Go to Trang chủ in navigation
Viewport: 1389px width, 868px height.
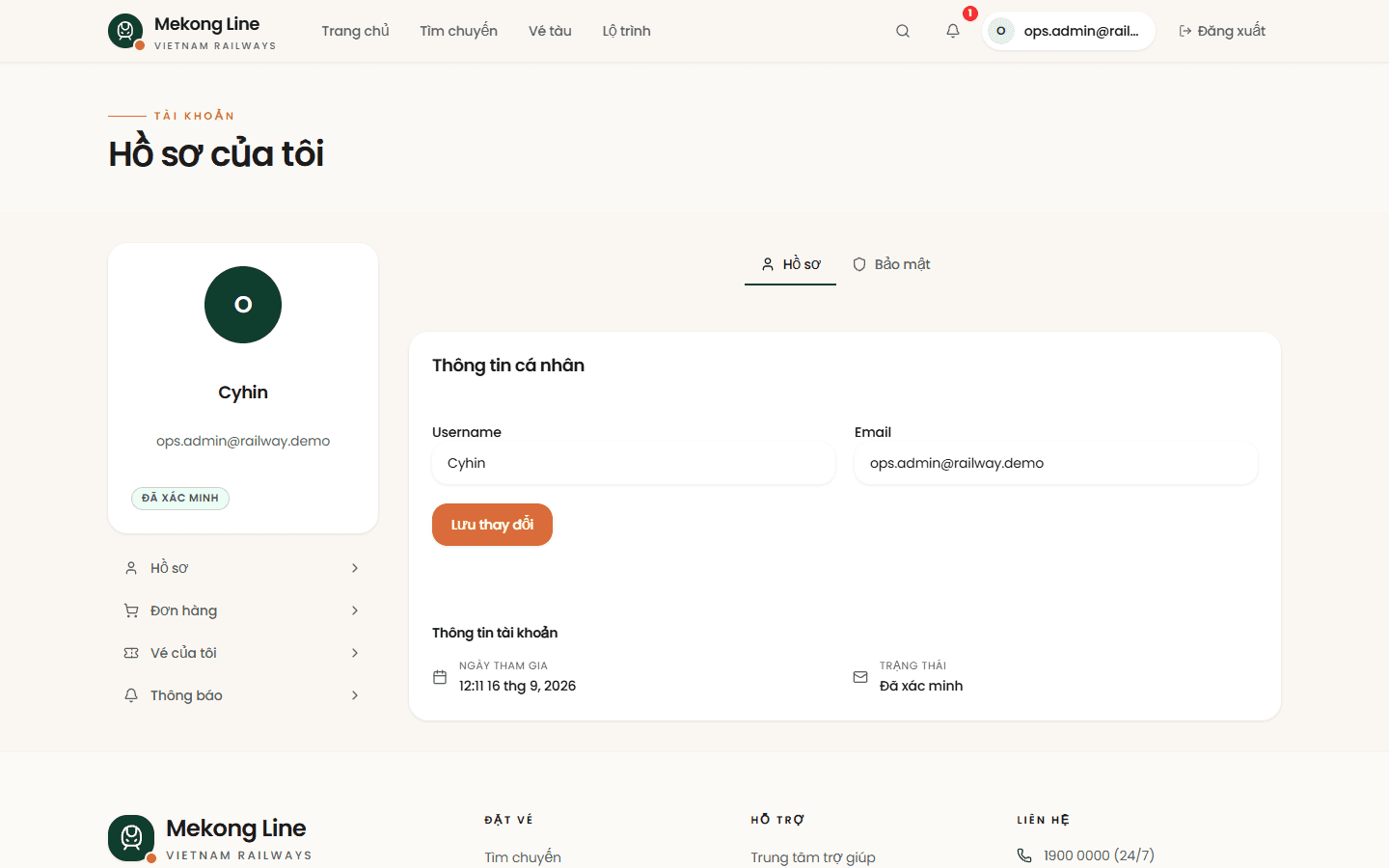[355, 31]
